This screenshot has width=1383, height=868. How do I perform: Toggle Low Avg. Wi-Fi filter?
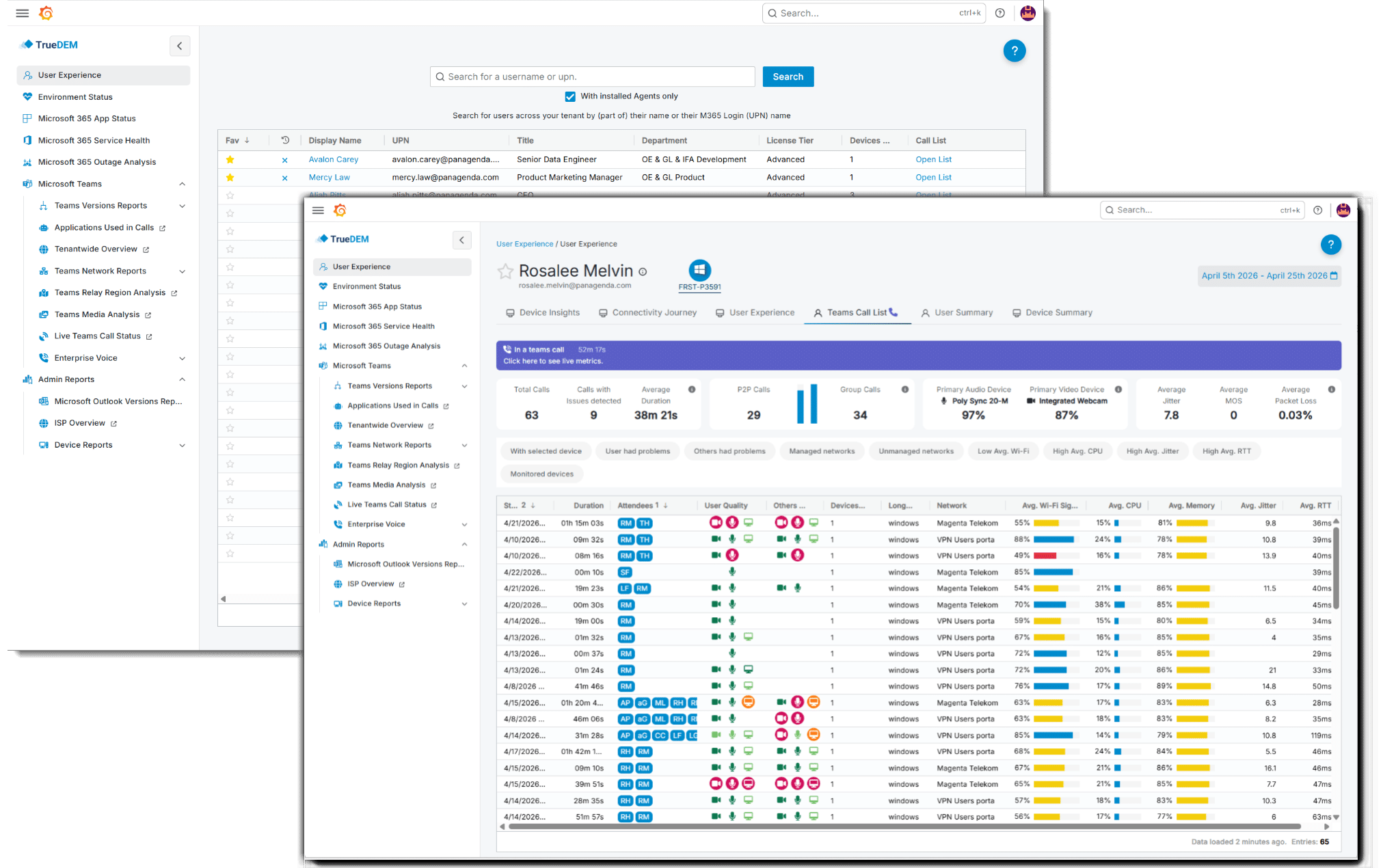[1003, 452]
